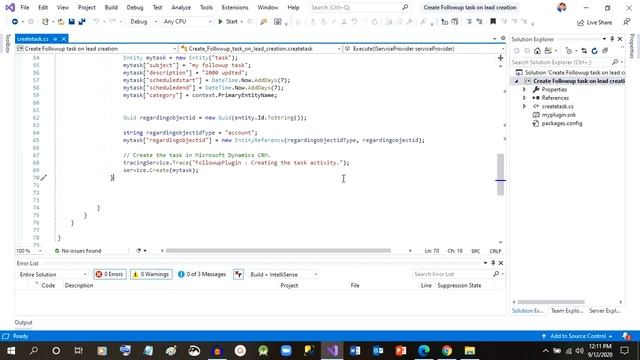Image resolution: width=640 pixels, height=360 pixels.
Task: Click the editor vertical scrollbar thumb
Action: coord(500,174)
